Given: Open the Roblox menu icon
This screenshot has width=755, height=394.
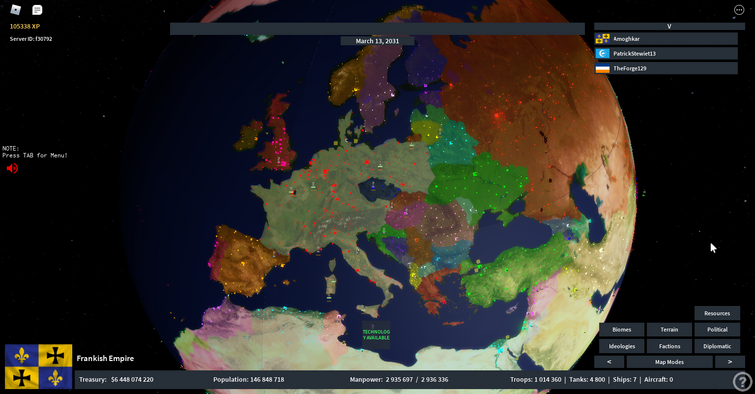Looking at the screenshot, I should click(16, 10).
